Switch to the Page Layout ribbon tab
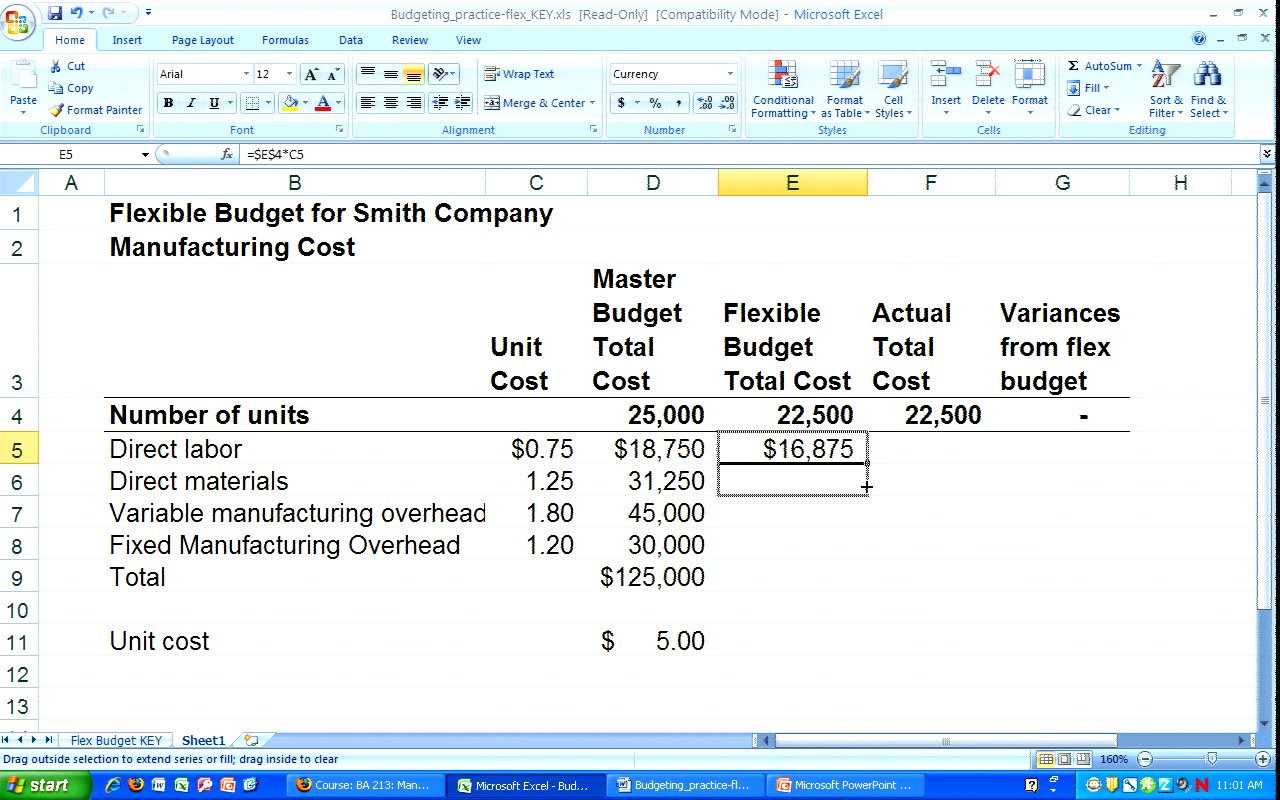1280x800 pixels. point(202,40)
